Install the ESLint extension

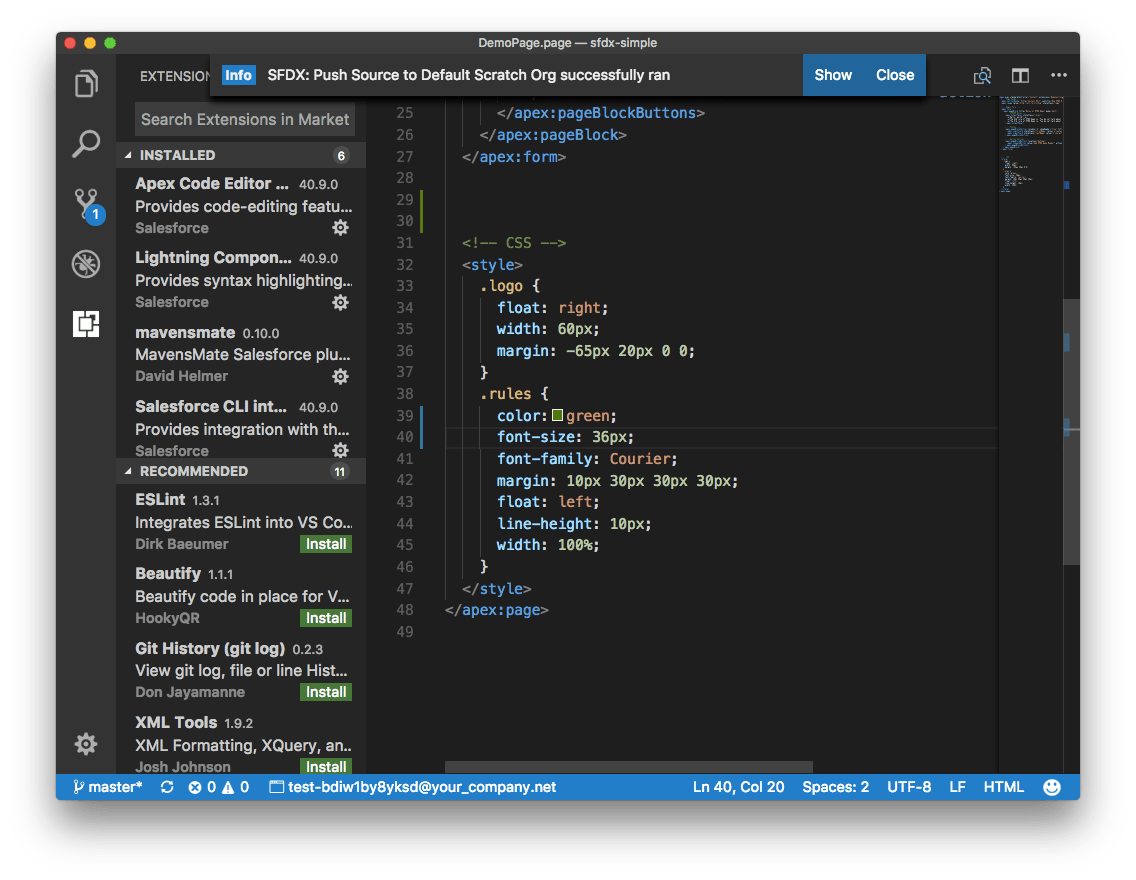[326, 544]
